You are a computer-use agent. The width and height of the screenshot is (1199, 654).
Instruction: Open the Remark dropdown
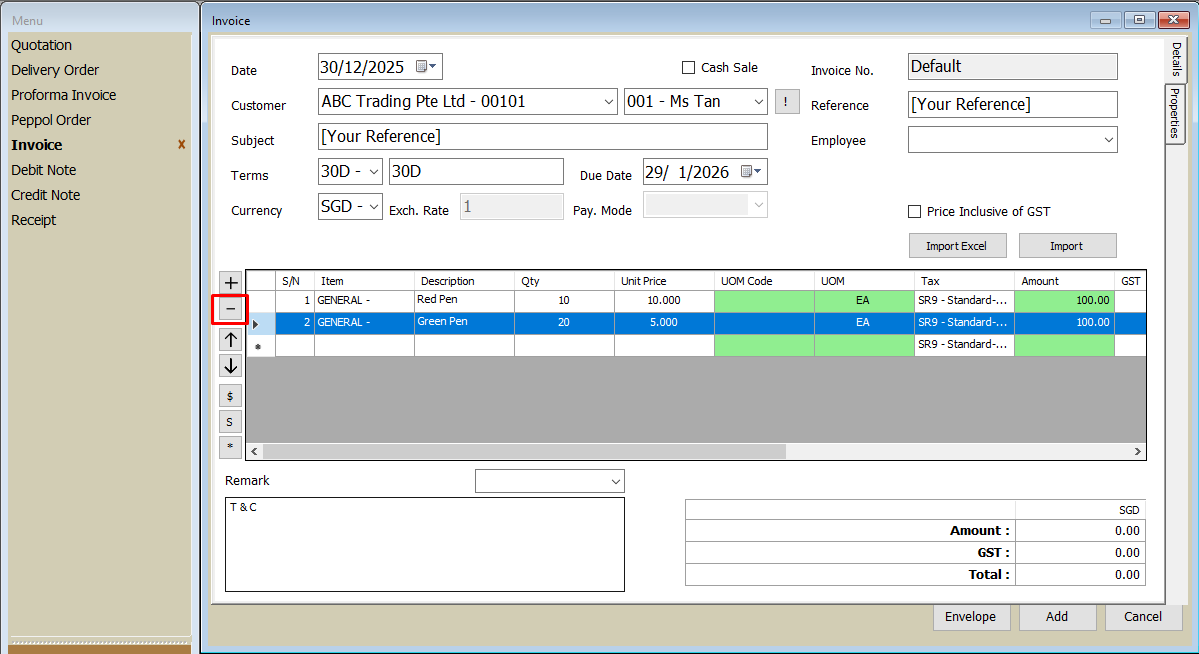[x=615, y=482]
